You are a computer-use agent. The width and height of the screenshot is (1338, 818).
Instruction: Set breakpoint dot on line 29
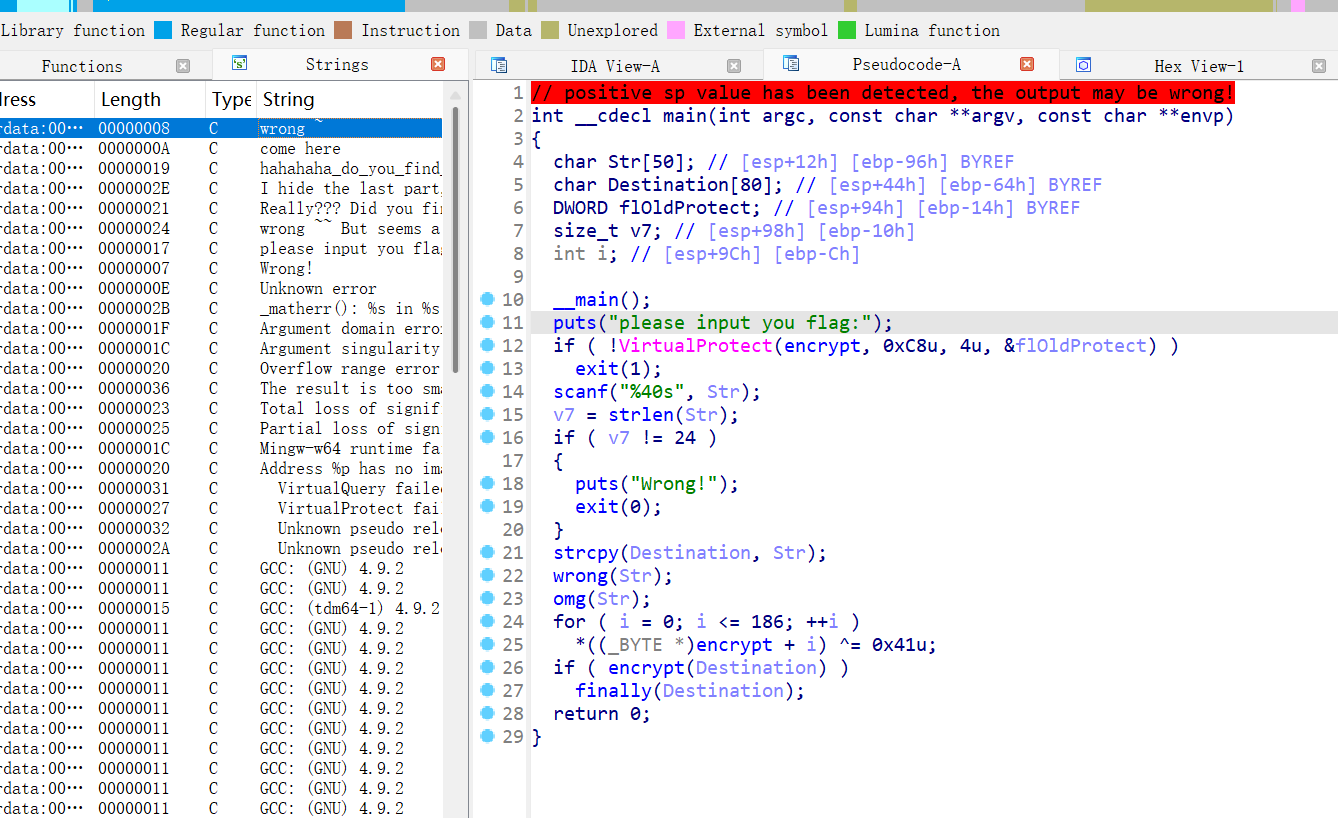[487, 736]
